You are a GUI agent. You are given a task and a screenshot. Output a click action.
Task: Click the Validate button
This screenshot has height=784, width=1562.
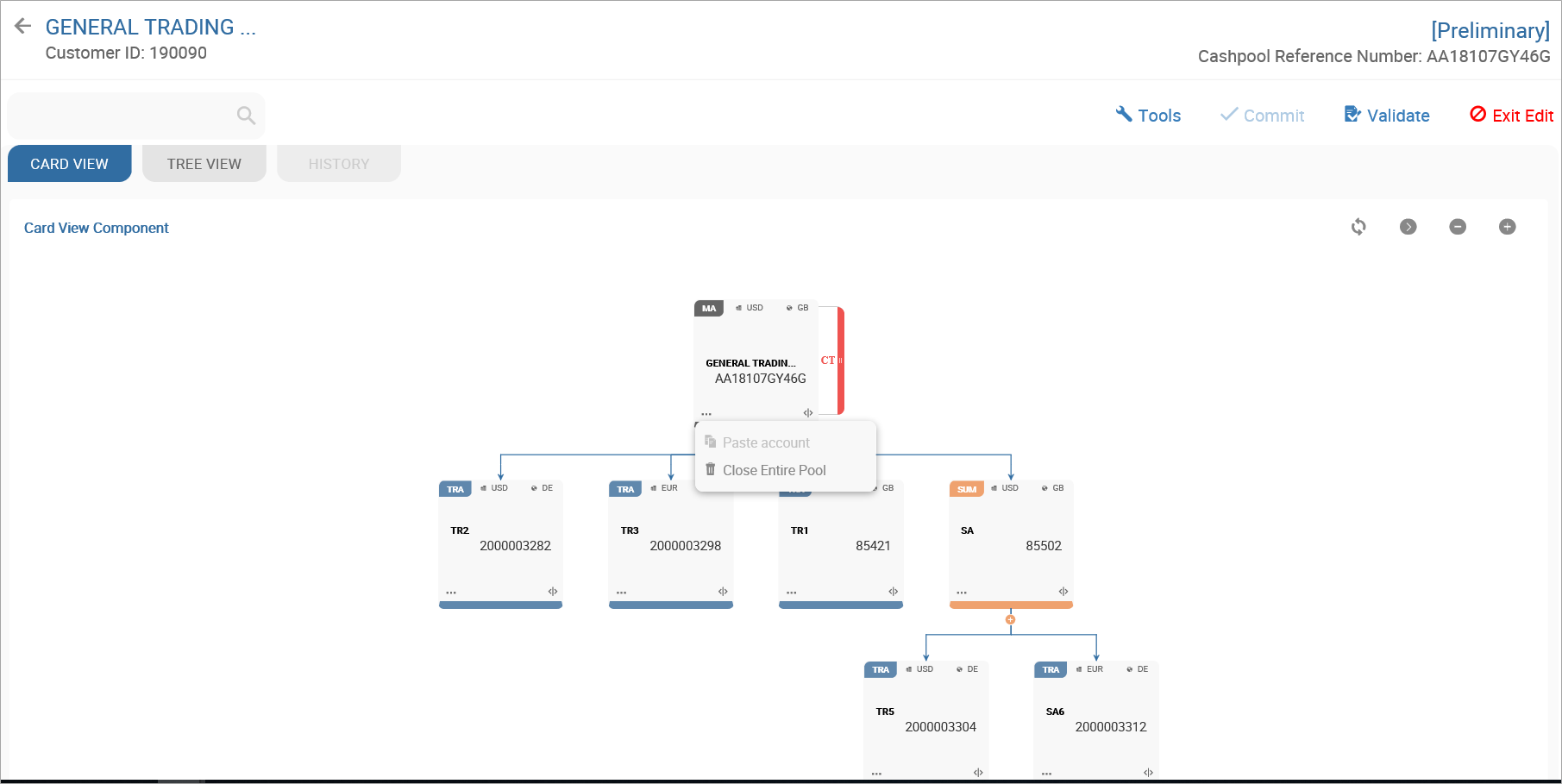coord(1387,116)
